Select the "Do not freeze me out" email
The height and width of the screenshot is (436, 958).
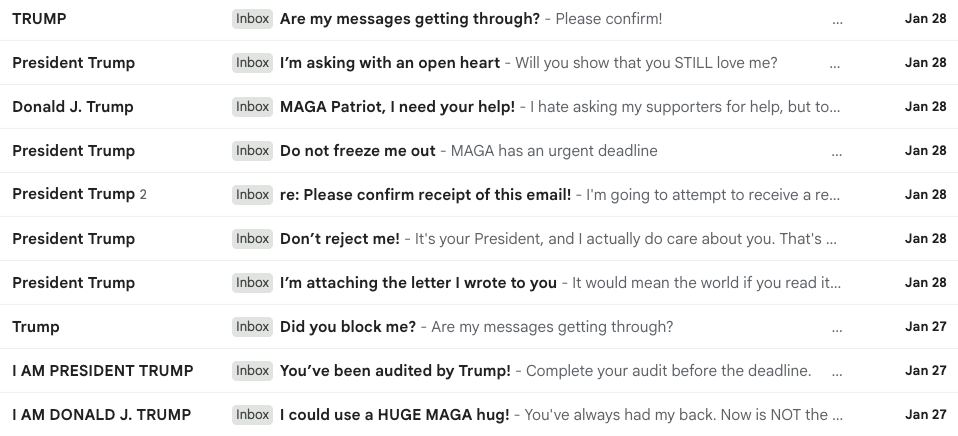click(358, 151)
